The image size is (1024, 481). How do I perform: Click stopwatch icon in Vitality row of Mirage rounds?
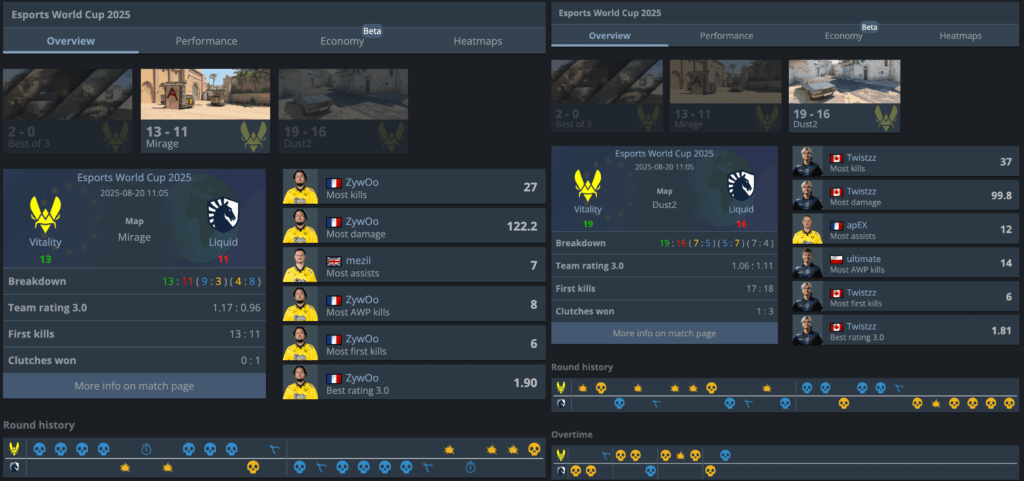[x=146, y=449]
